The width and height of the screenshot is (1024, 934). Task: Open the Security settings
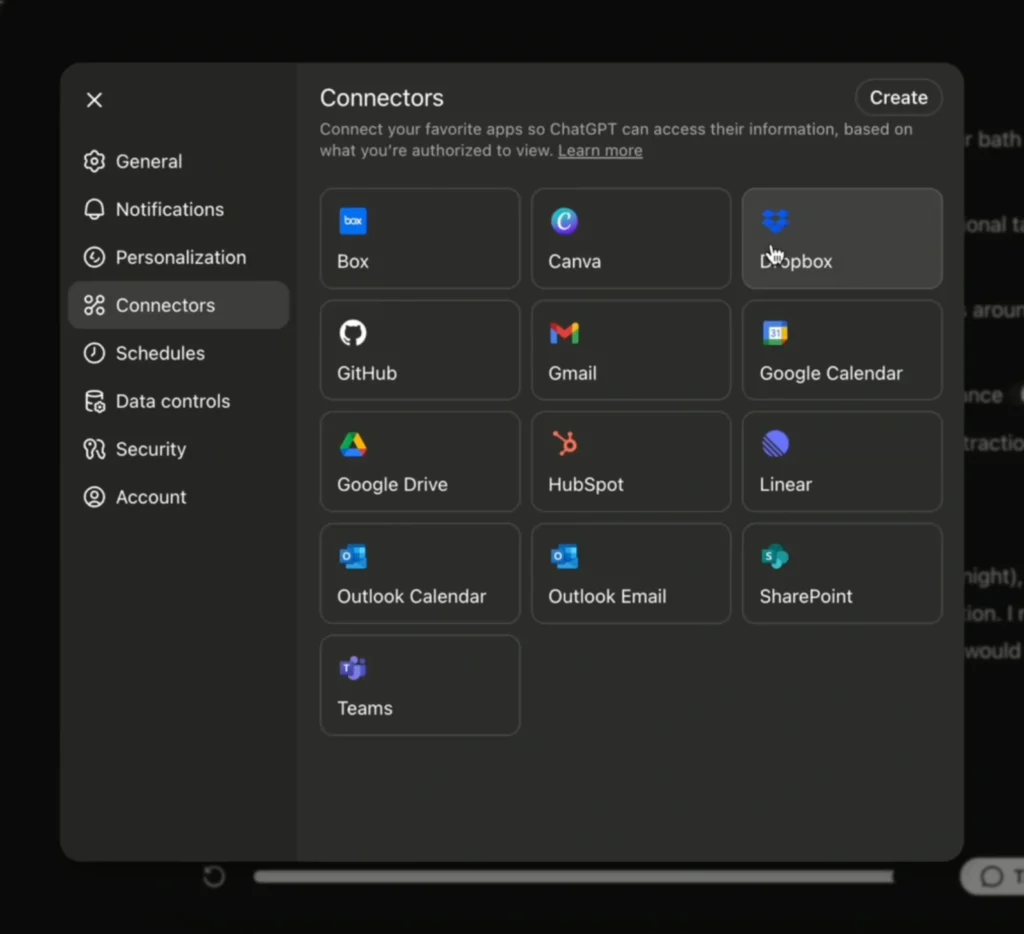(178, 449)
